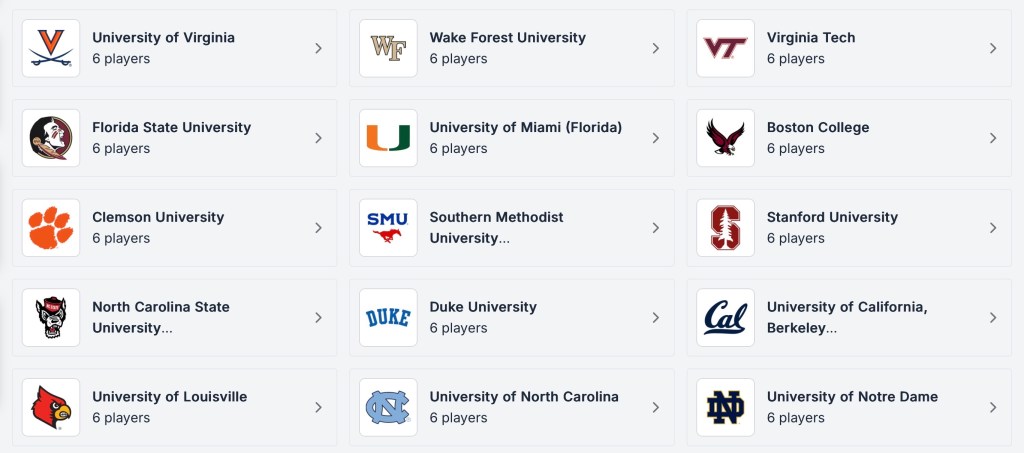
Task: Click the Florida State Seminoles logo
Action: point(51,138)
